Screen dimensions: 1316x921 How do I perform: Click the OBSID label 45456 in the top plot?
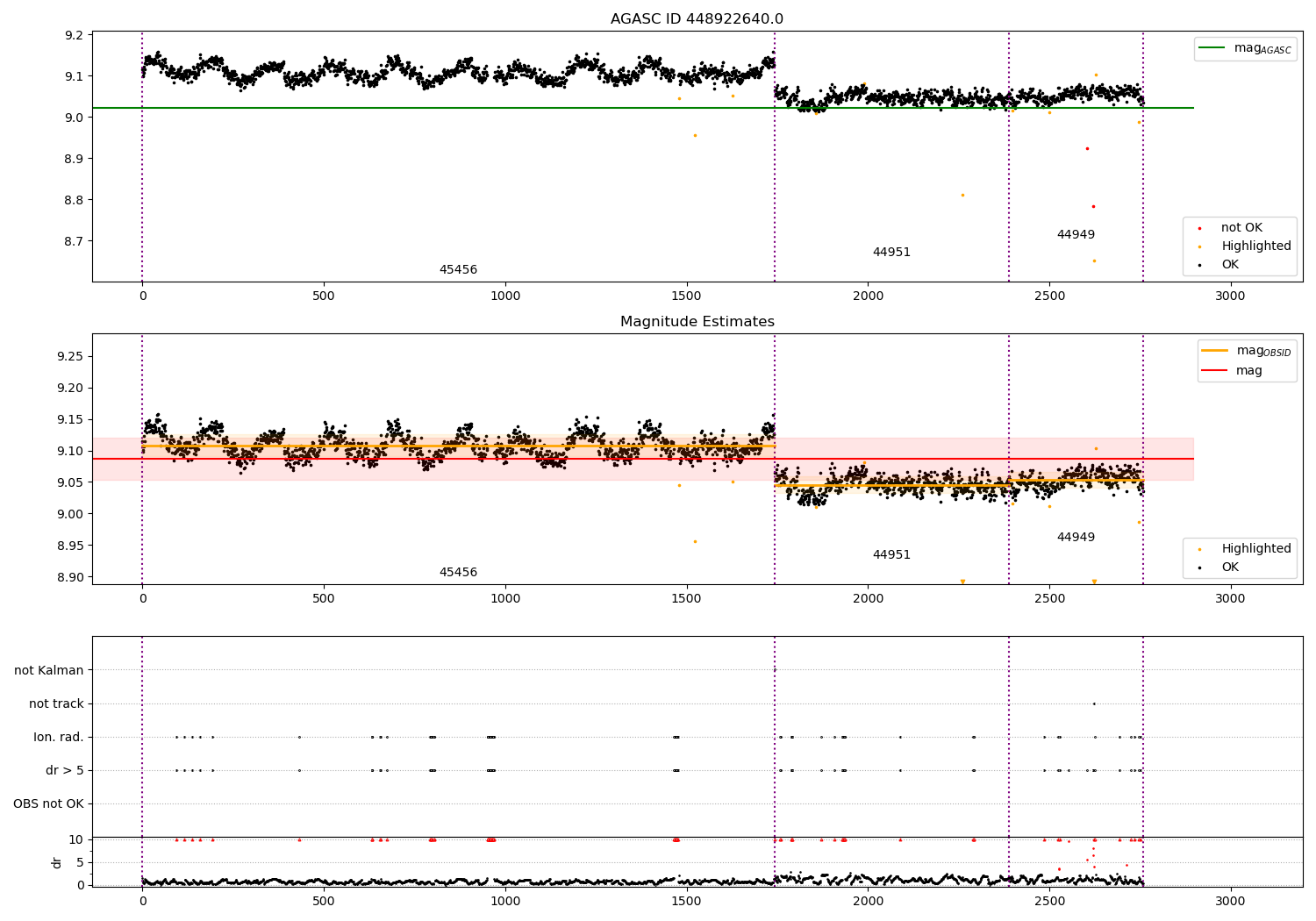pyautogui.click(x=458, y=270)
